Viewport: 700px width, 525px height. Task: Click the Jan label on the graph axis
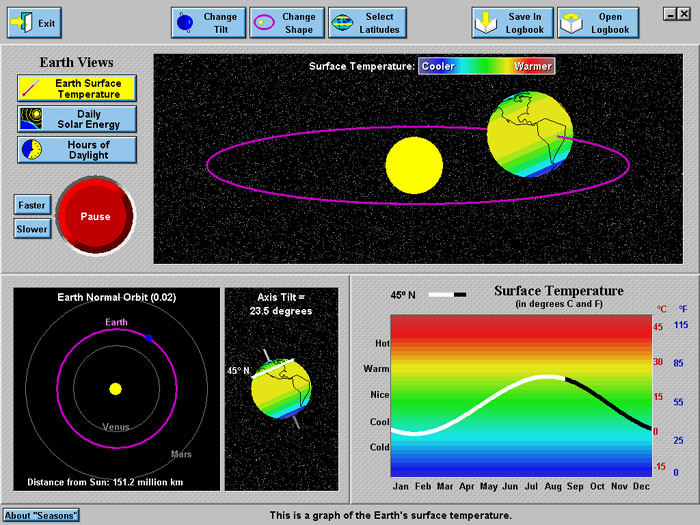[x=400, y=486]
